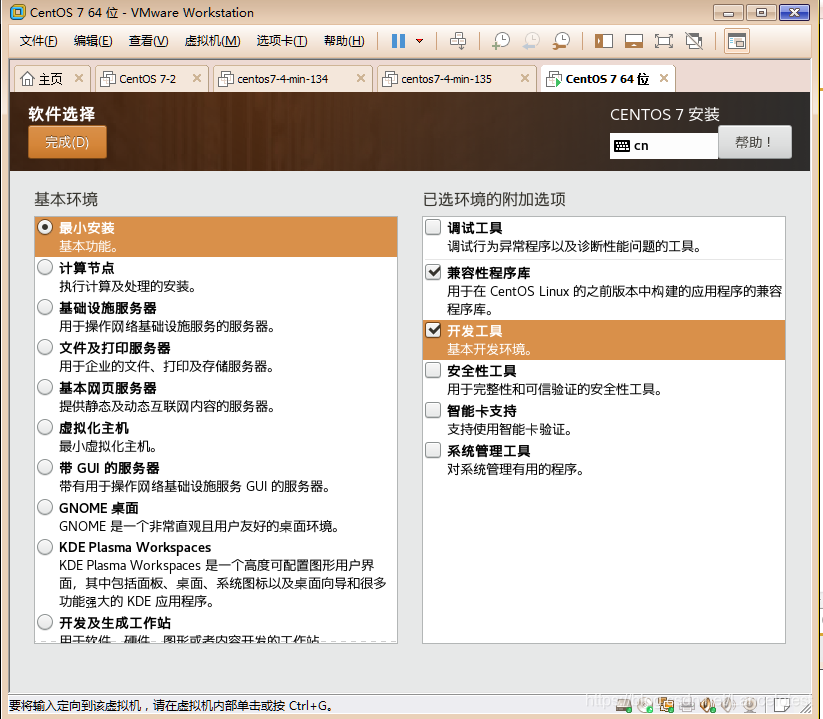
Task: Switch the VM to full screen mode
Action: (x=663, y=40)
